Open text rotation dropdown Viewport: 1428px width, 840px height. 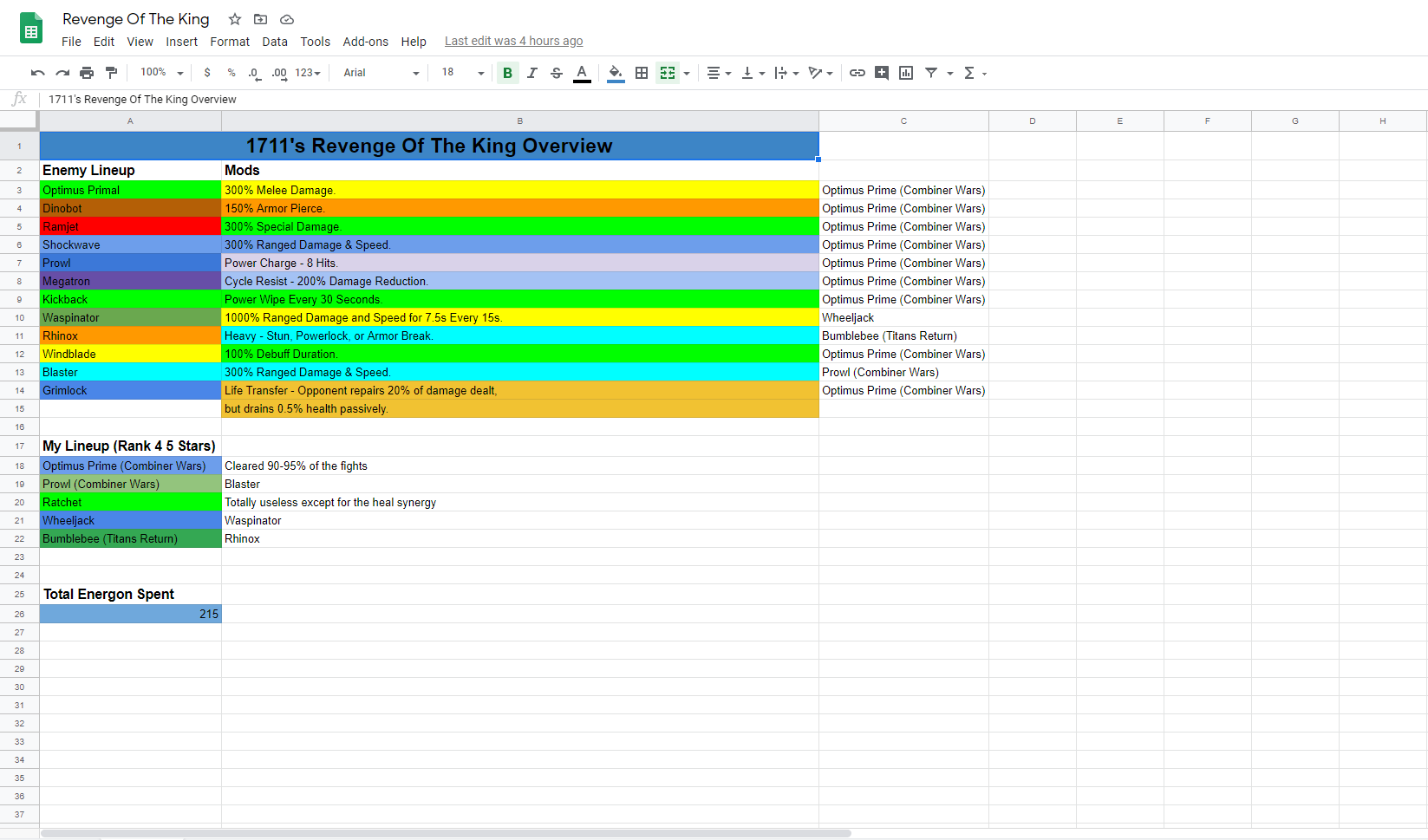click(x=820, y=73)
